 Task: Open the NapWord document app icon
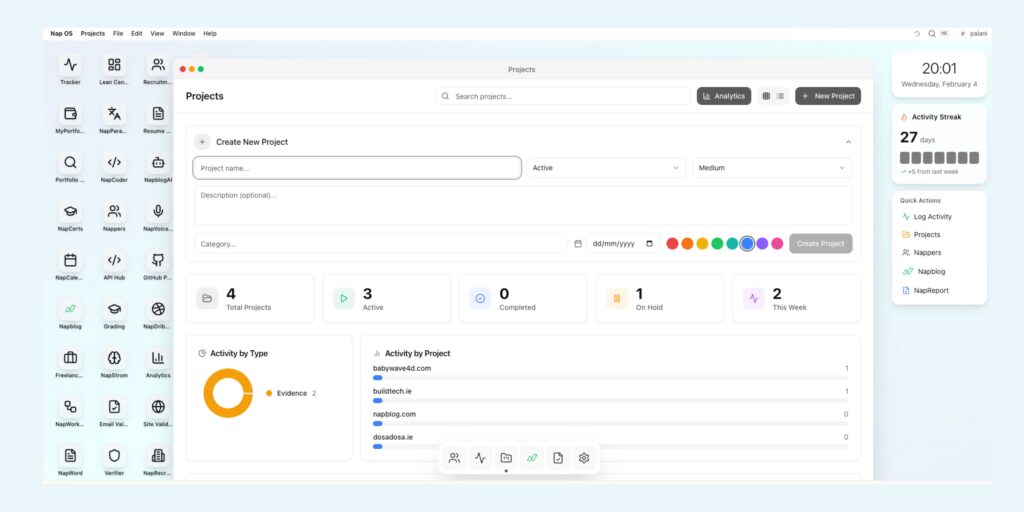click(71, 455)
